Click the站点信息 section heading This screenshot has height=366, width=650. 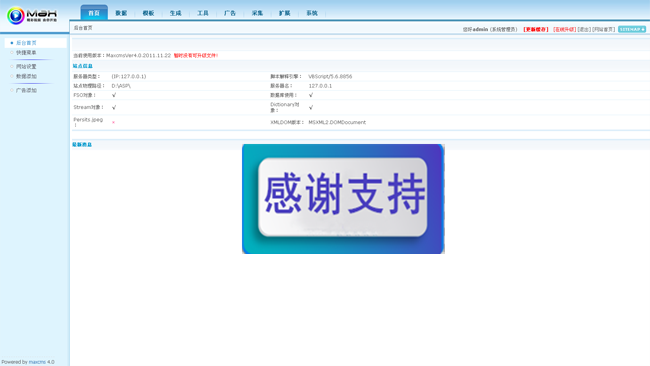(x=82, y=66)
